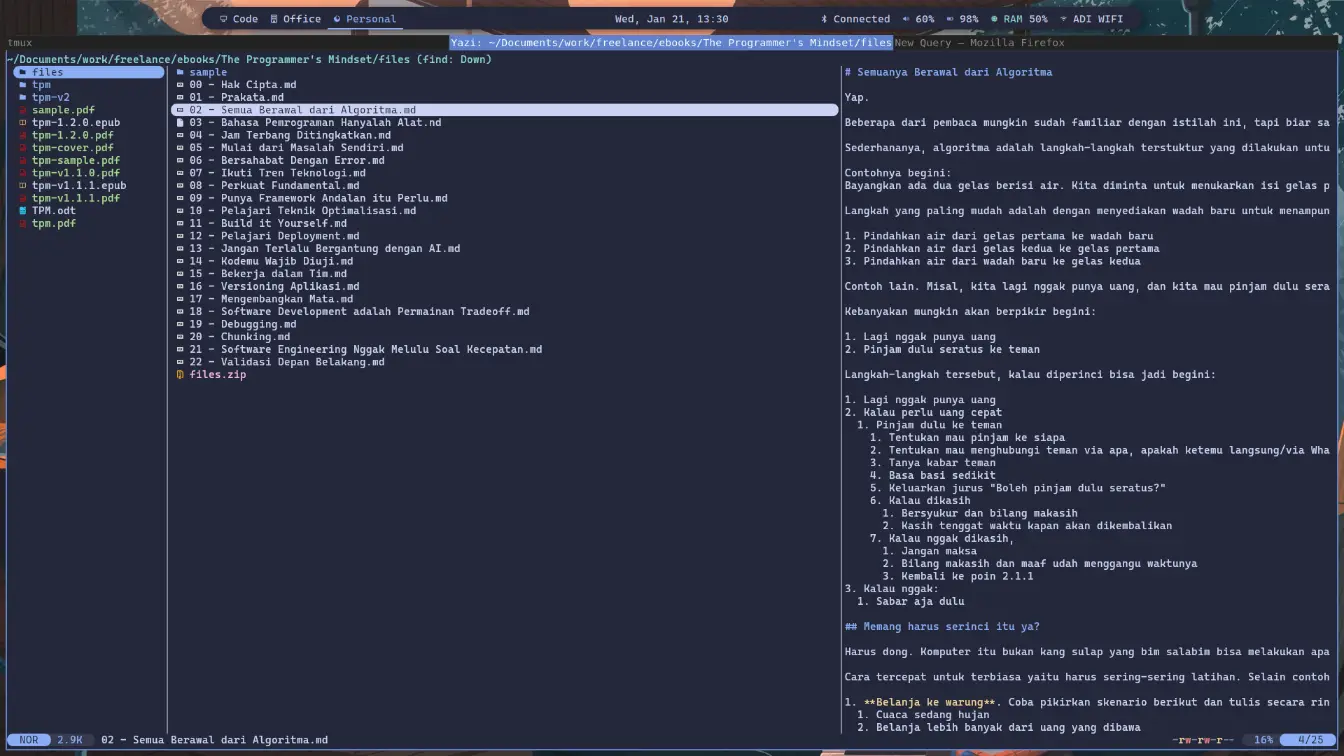Click the RAM 50% usage indicator
Viewport: 1344px width, 756px height.
click(1019, 19)
